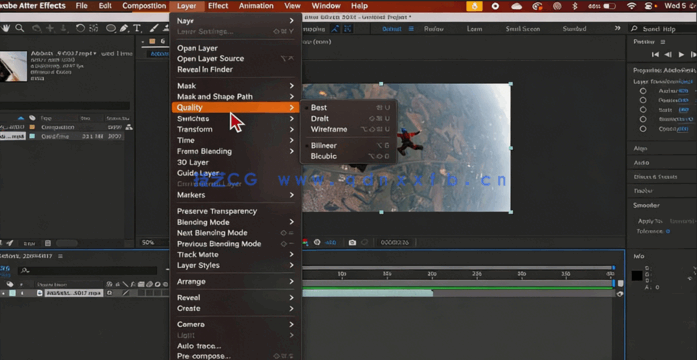Screen dimensions: 697x360
Task: Play the preview in Preview panel
Action: (x=681, y=54)
